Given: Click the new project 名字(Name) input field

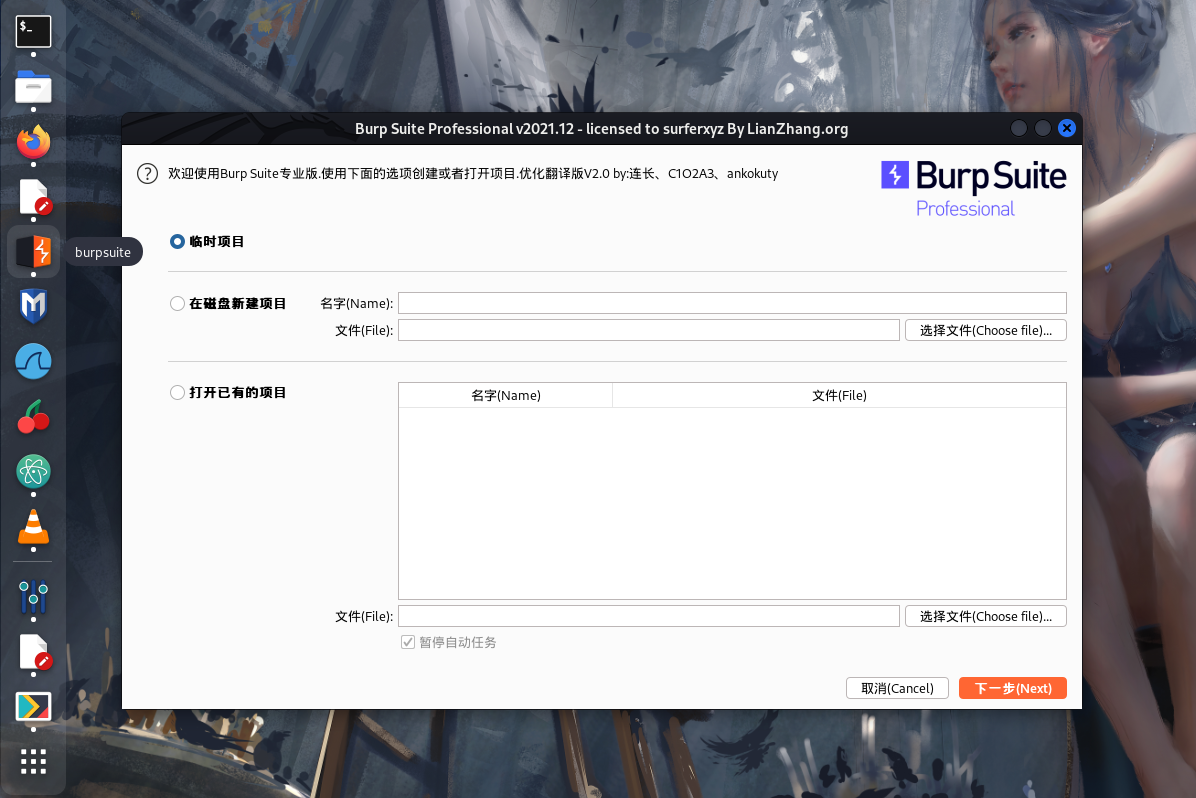Looking at the screenshot, I should click(x=732, y=303).
